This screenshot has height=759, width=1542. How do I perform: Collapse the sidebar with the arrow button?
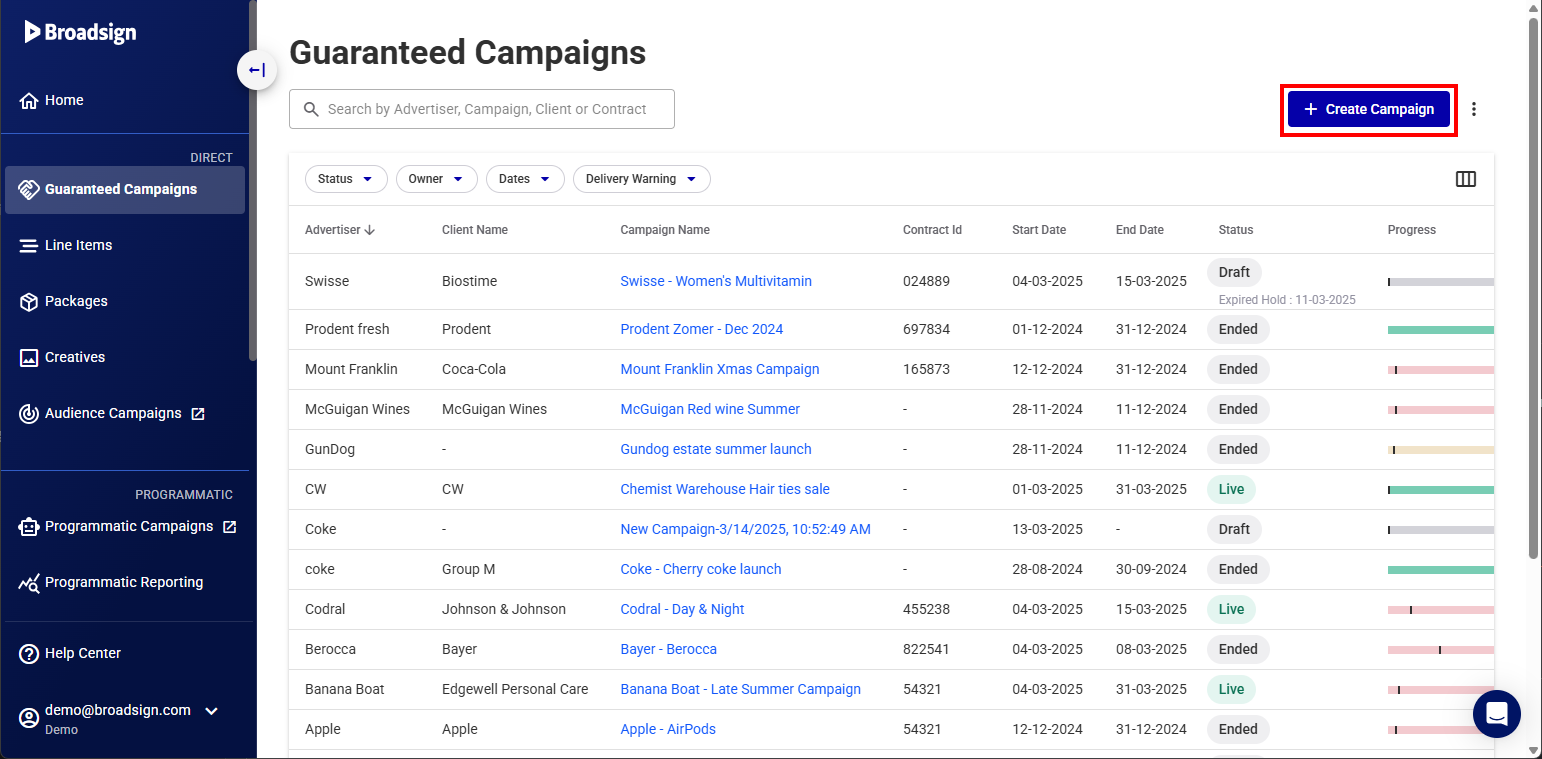click(x=257, y=70)
